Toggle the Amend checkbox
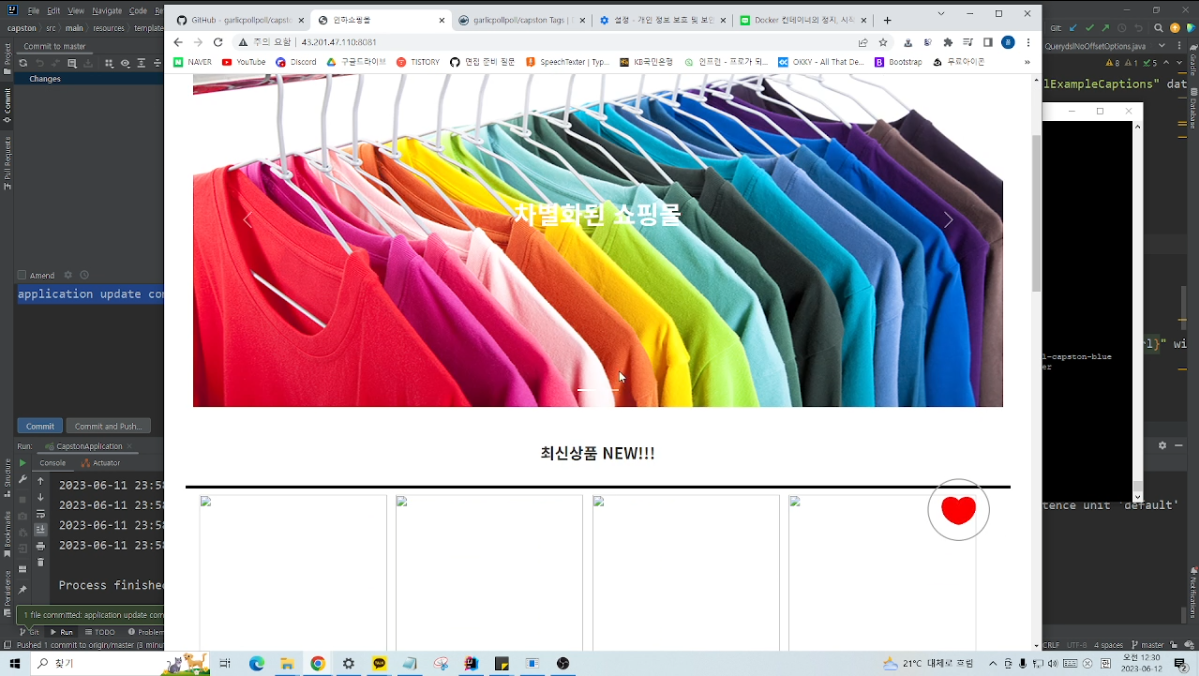Viewport: 1199px width, 676px height. [x=21, y=275]
